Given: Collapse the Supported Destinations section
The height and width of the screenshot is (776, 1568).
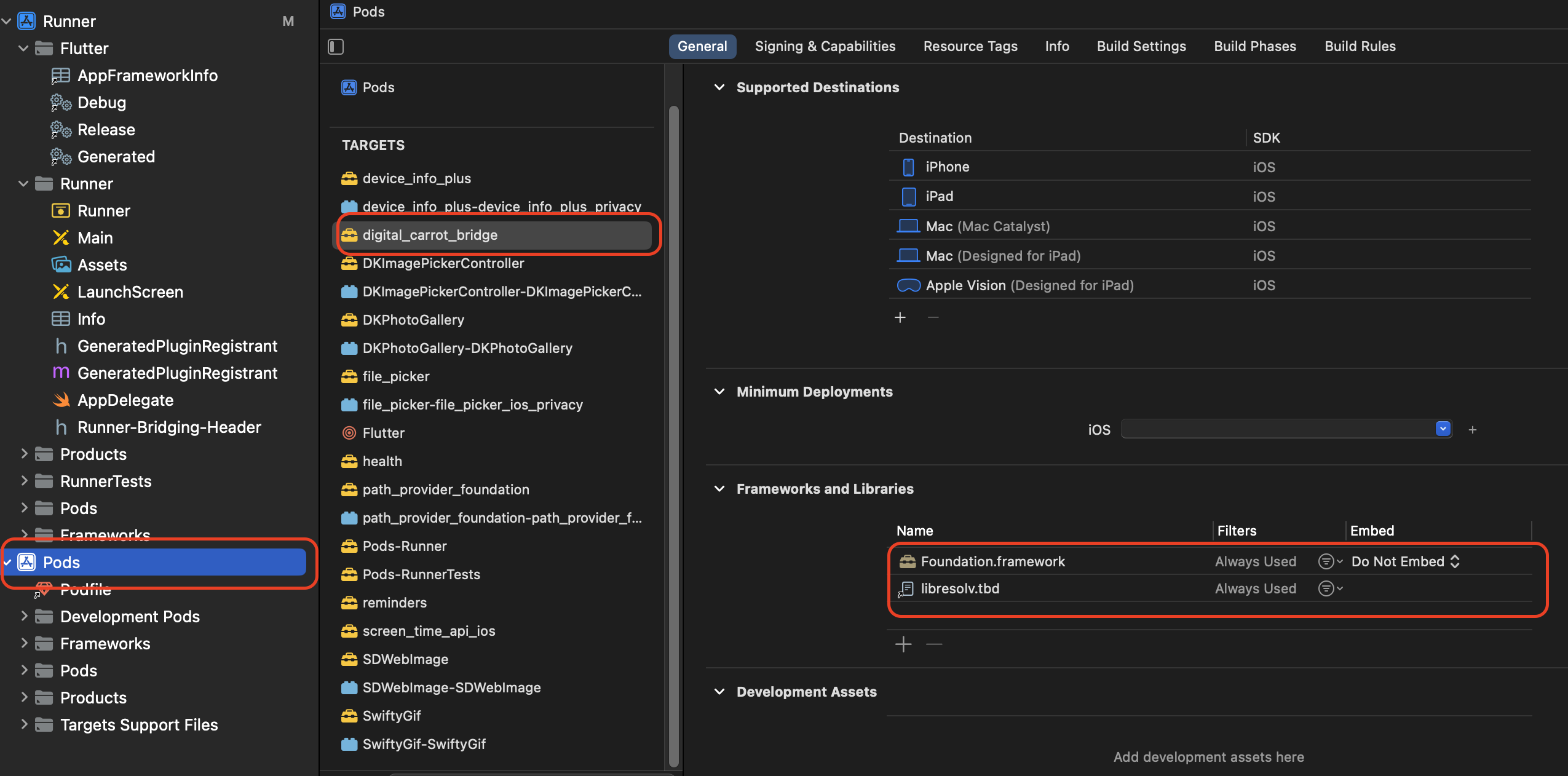Looking at the screenshot, I should coord(719,87).
